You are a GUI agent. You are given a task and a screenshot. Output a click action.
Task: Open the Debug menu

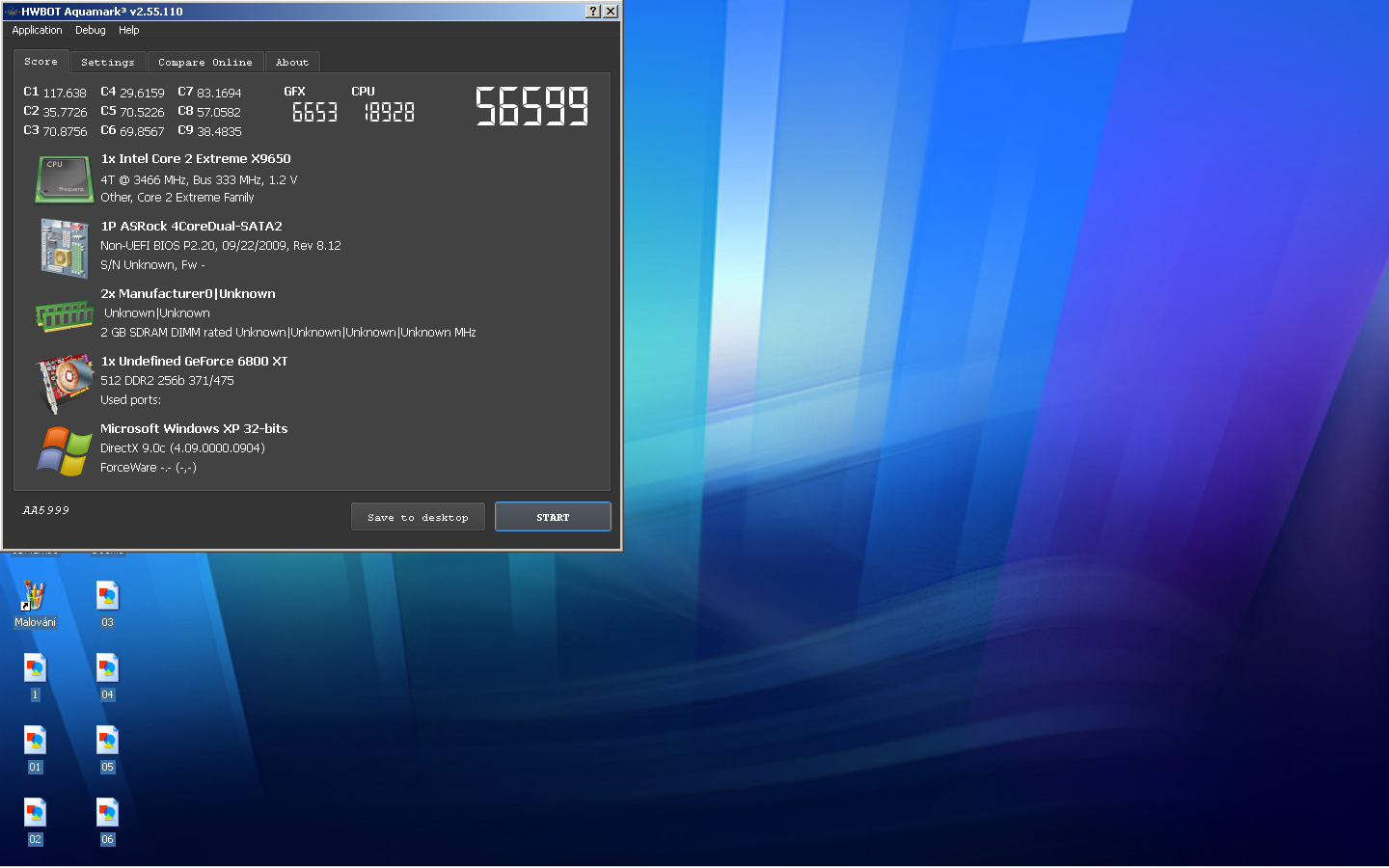coord(91,31)
